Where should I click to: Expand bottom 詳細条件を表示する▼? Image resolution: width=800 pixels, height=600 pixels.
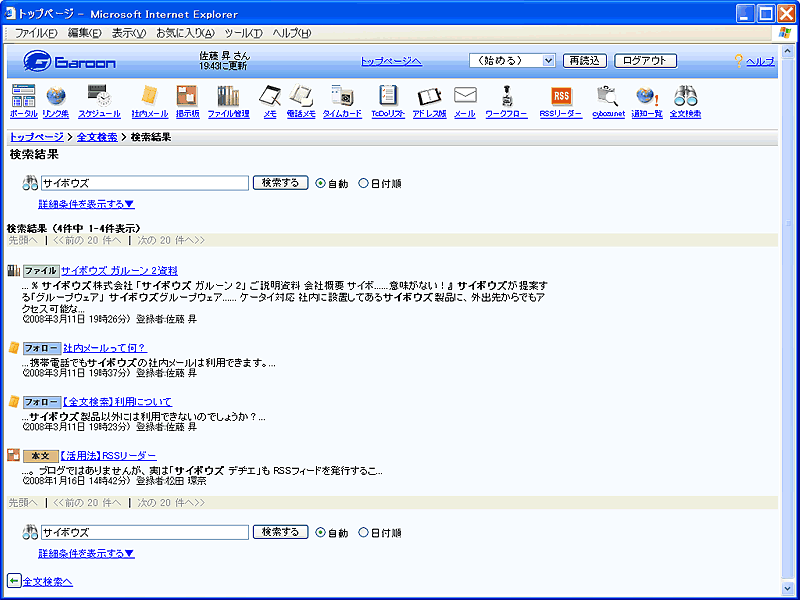tap(86, 554)
